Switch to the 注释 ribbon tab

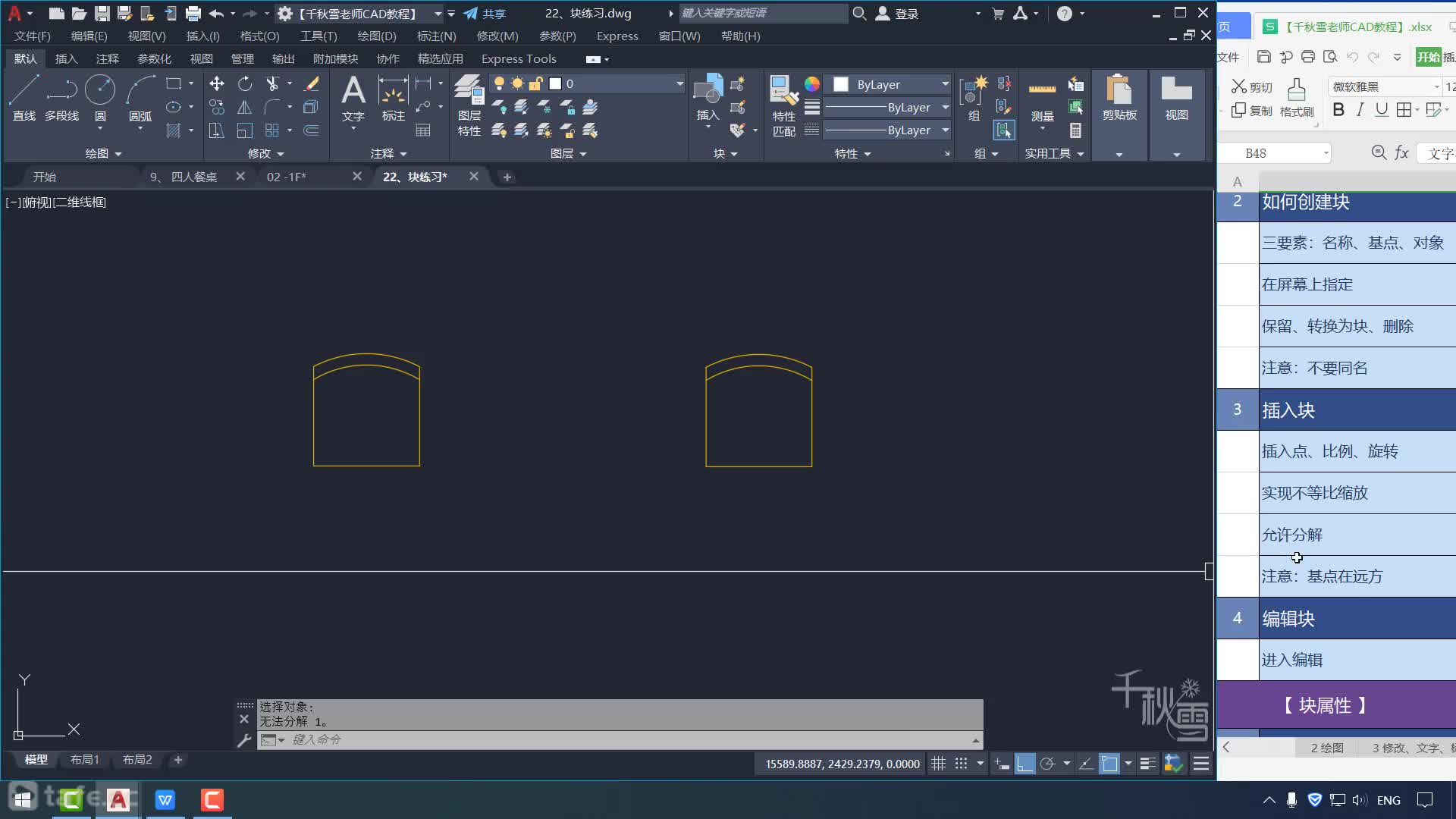point(108,58)
